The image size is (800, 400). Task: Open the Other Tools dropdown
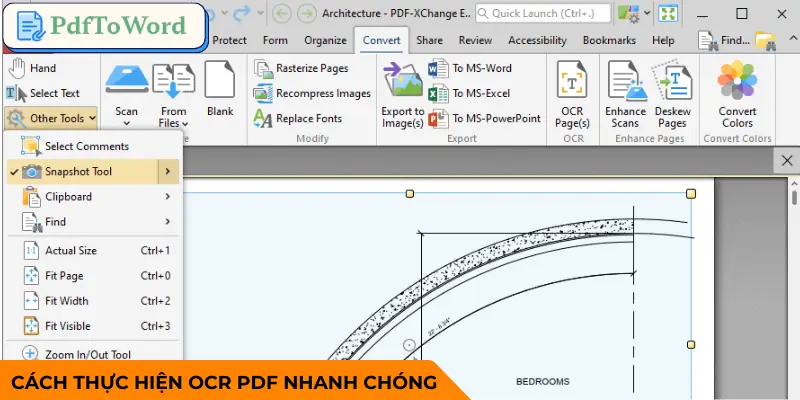pyautogui.click(x=51, y=118)
